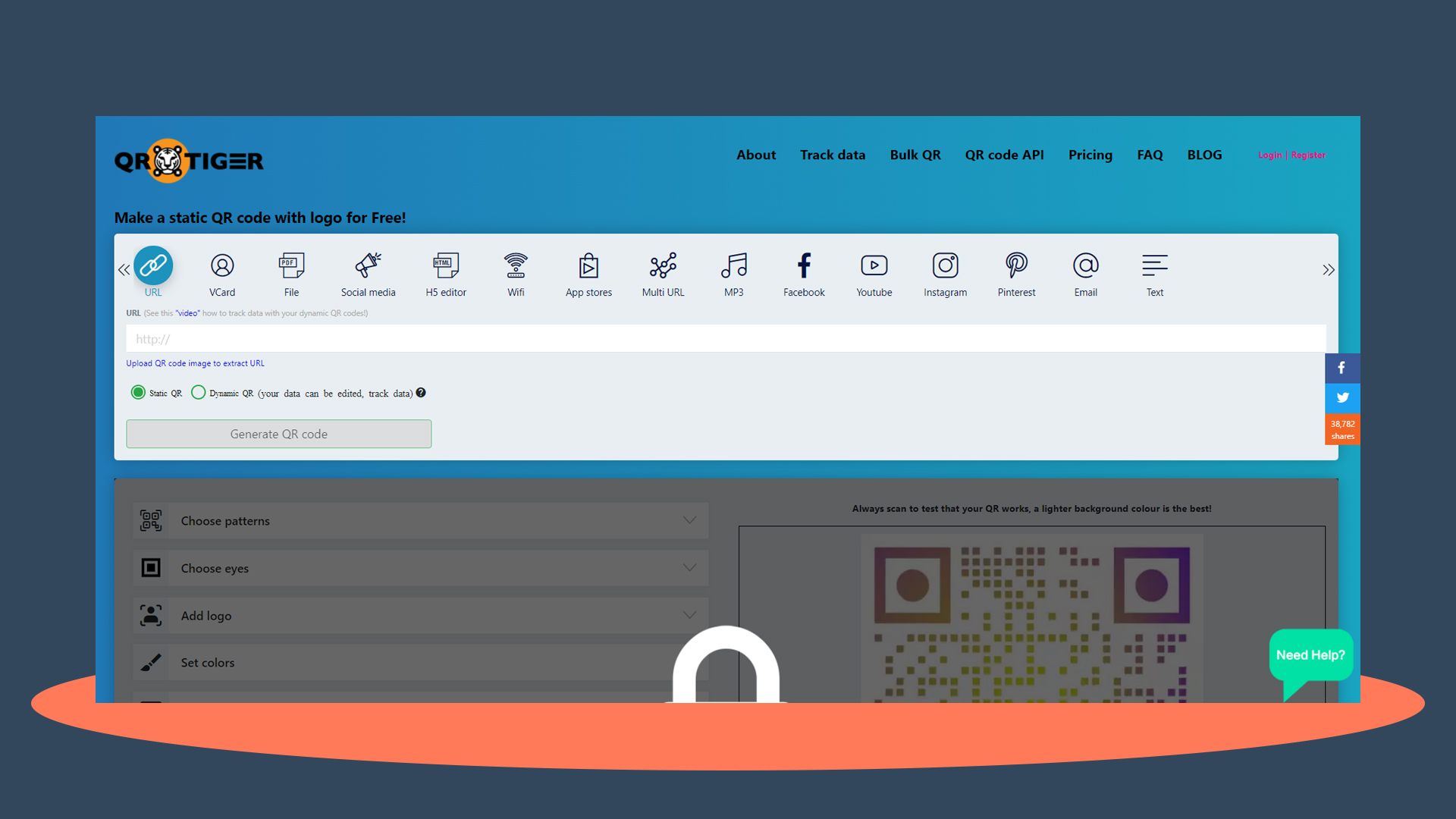The height and width of the screenshot is (819, 1456).
Task: Pick the MP3 QR type
Action: [x=733, y=265]
